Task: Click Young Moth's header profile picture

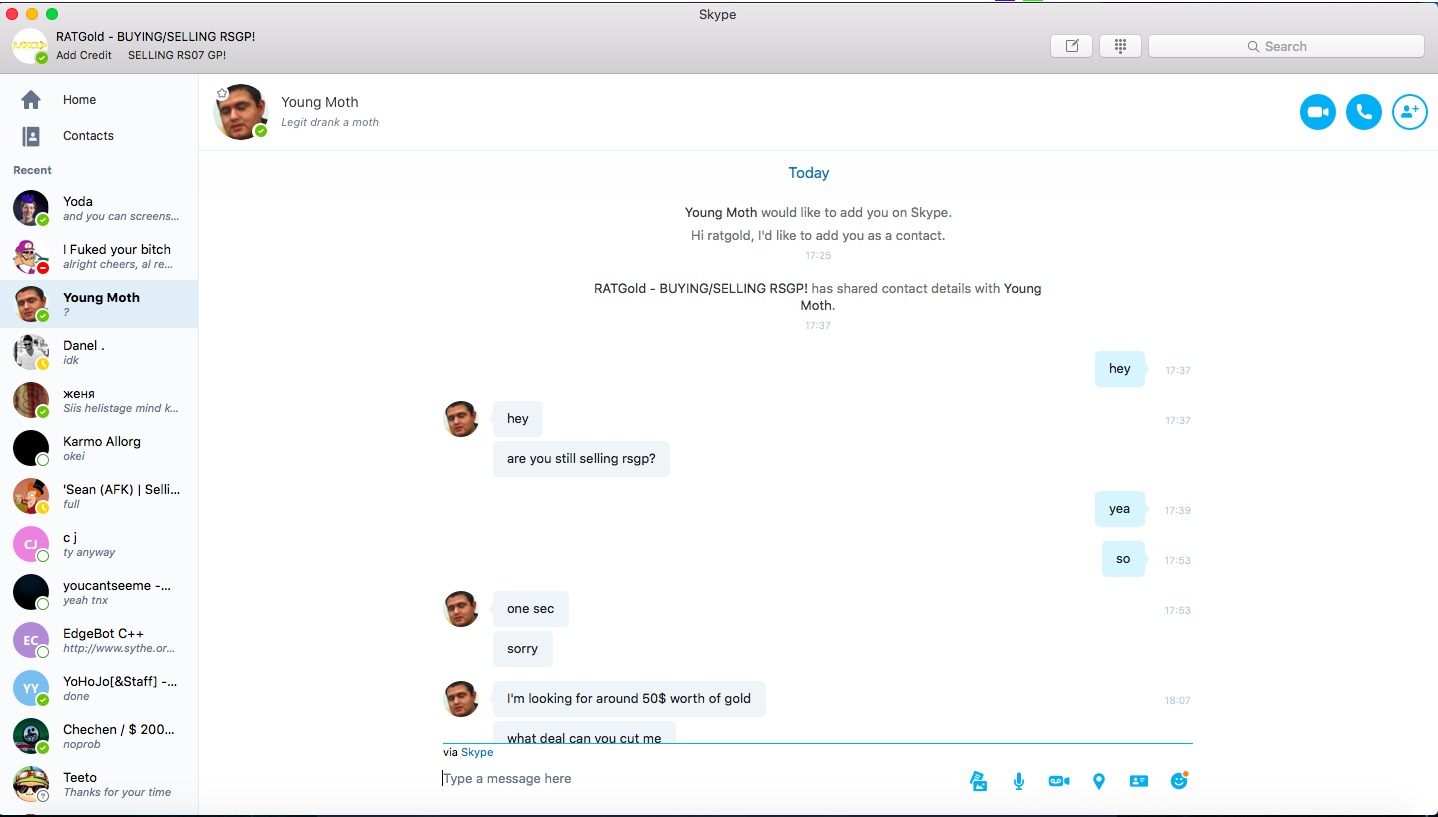Action: pos(241,112)
